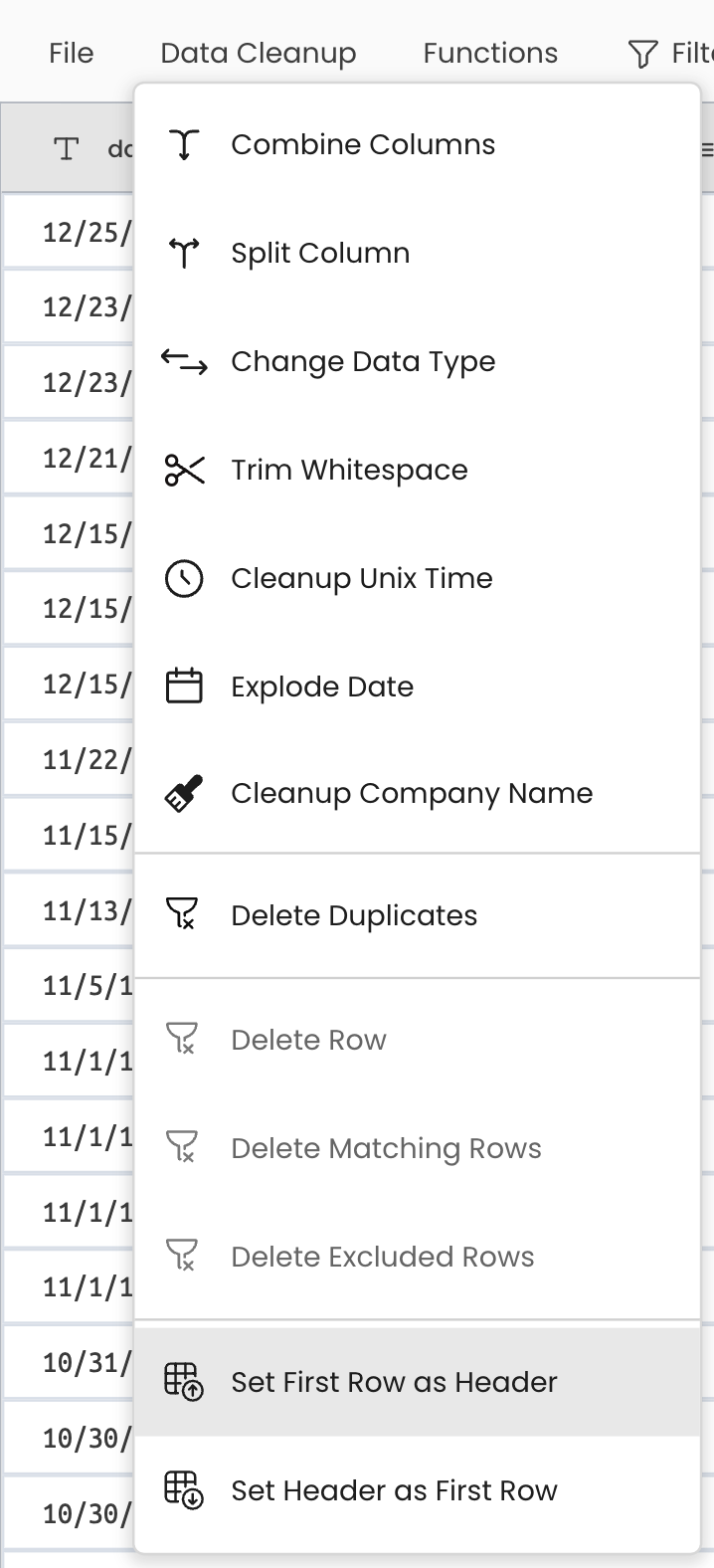
Task: Select the Combine Columns merge icon
Action: 184,142
